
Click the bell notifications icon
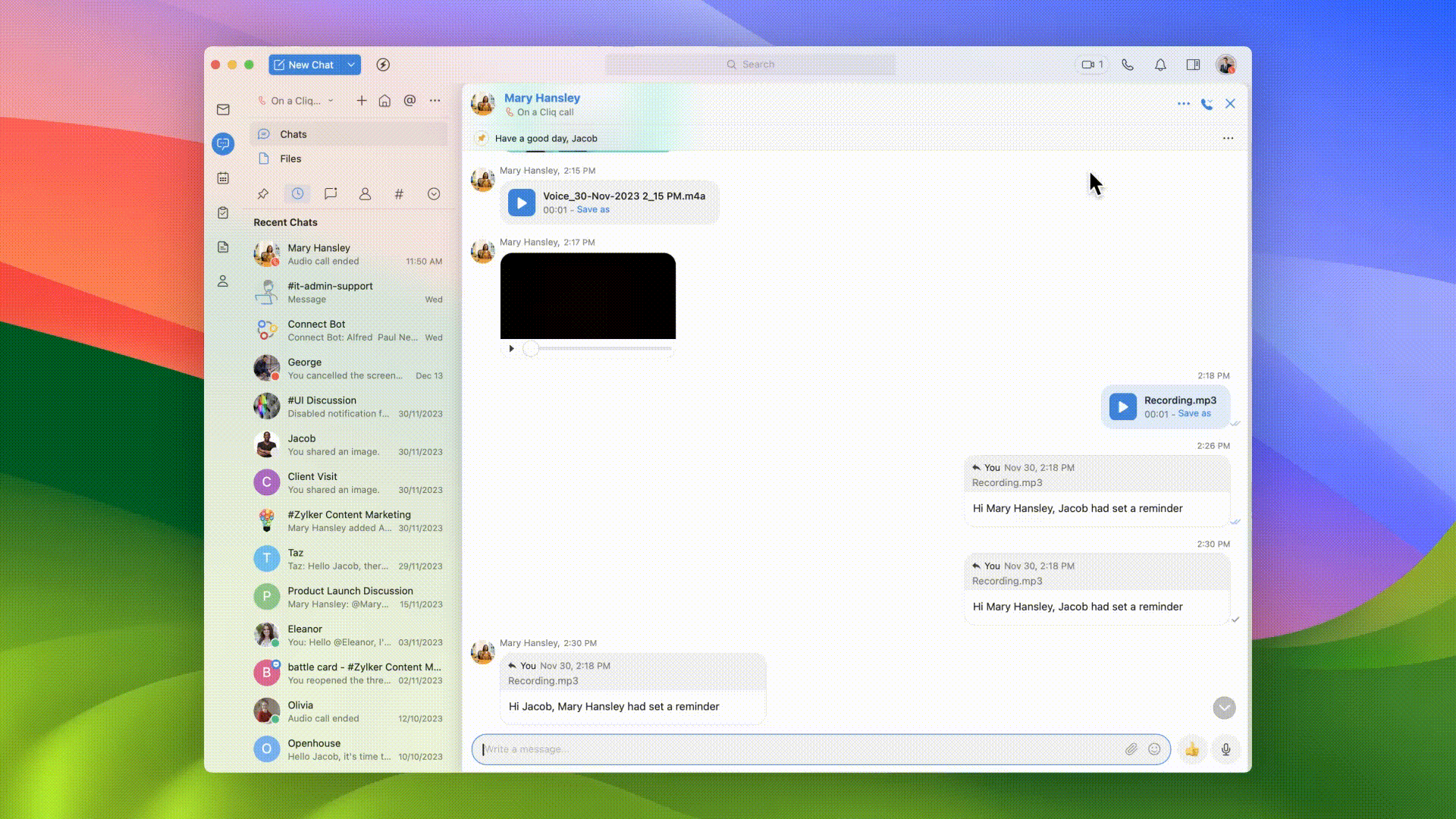[x=1160, y=65]
